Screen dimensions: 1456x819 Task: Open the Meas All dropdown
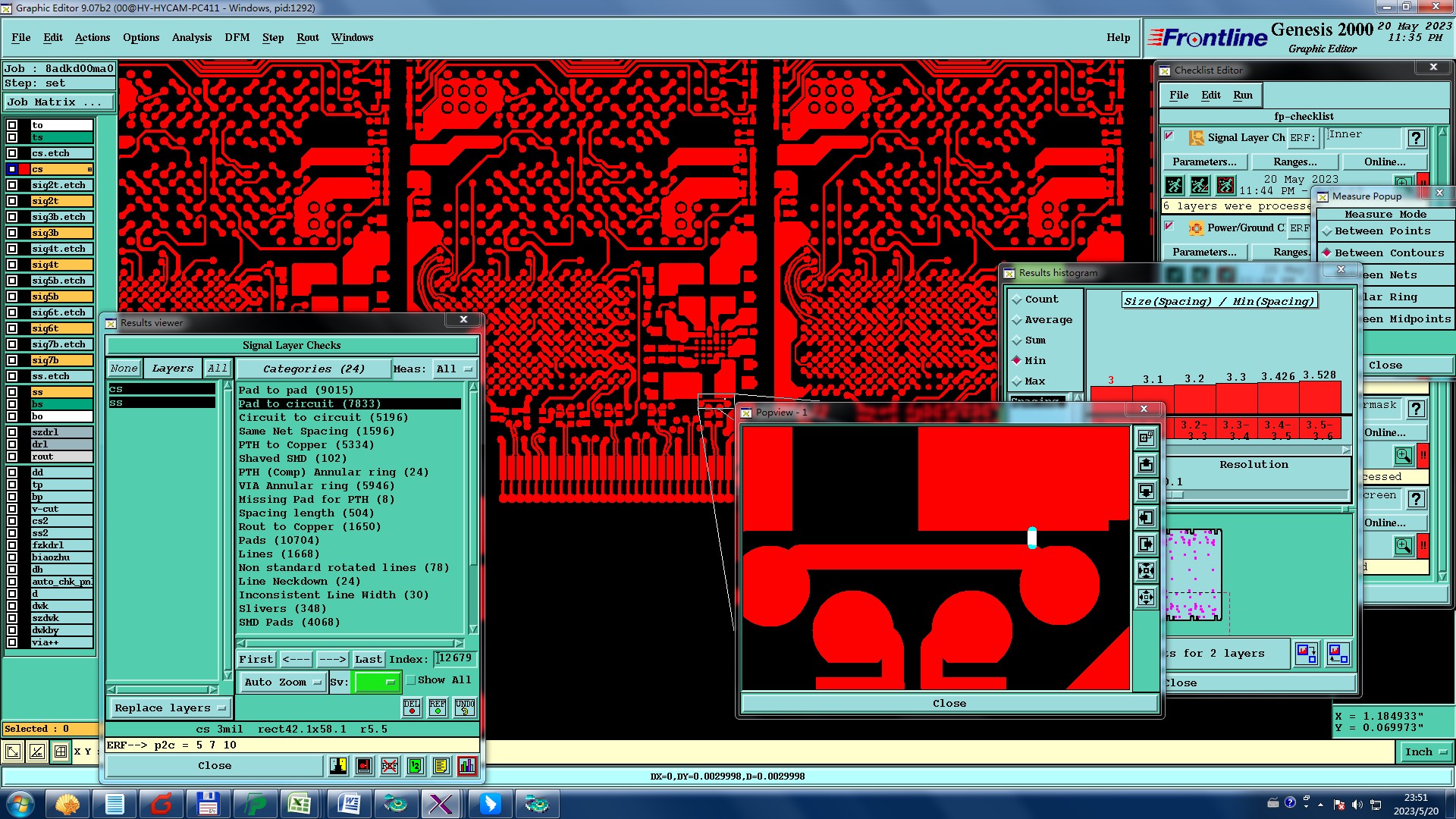pyautogui.click(x=453, y=369)
